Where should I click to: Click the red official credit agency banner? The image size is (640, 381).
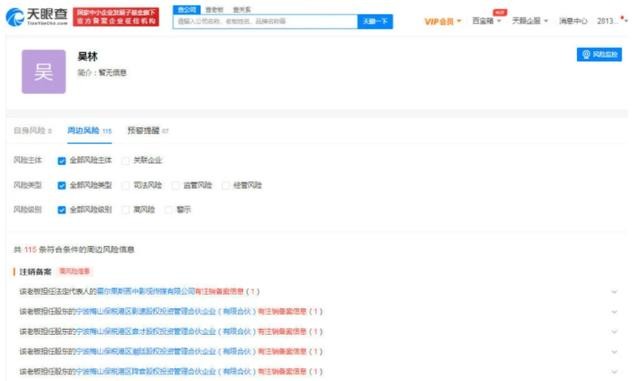[116, 17]
